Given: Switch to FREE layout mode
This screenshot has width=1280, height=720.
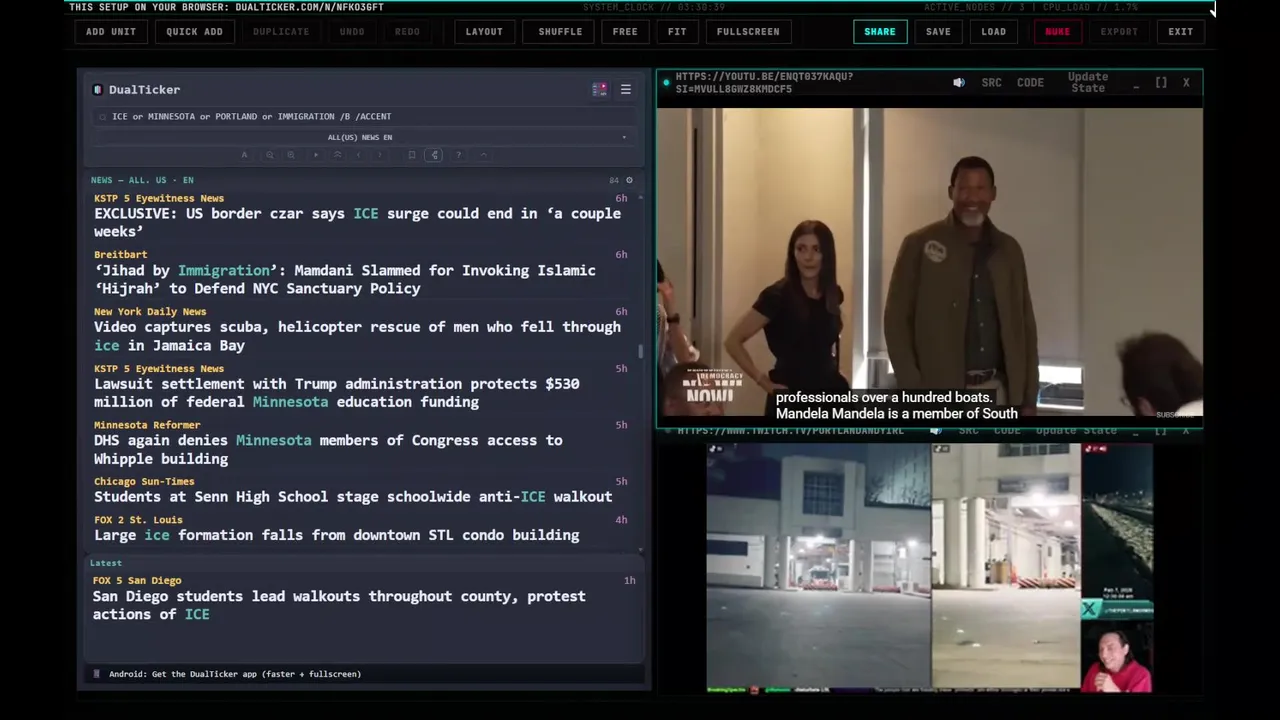Looking at the screenshot, I should [x=625, y=31].
